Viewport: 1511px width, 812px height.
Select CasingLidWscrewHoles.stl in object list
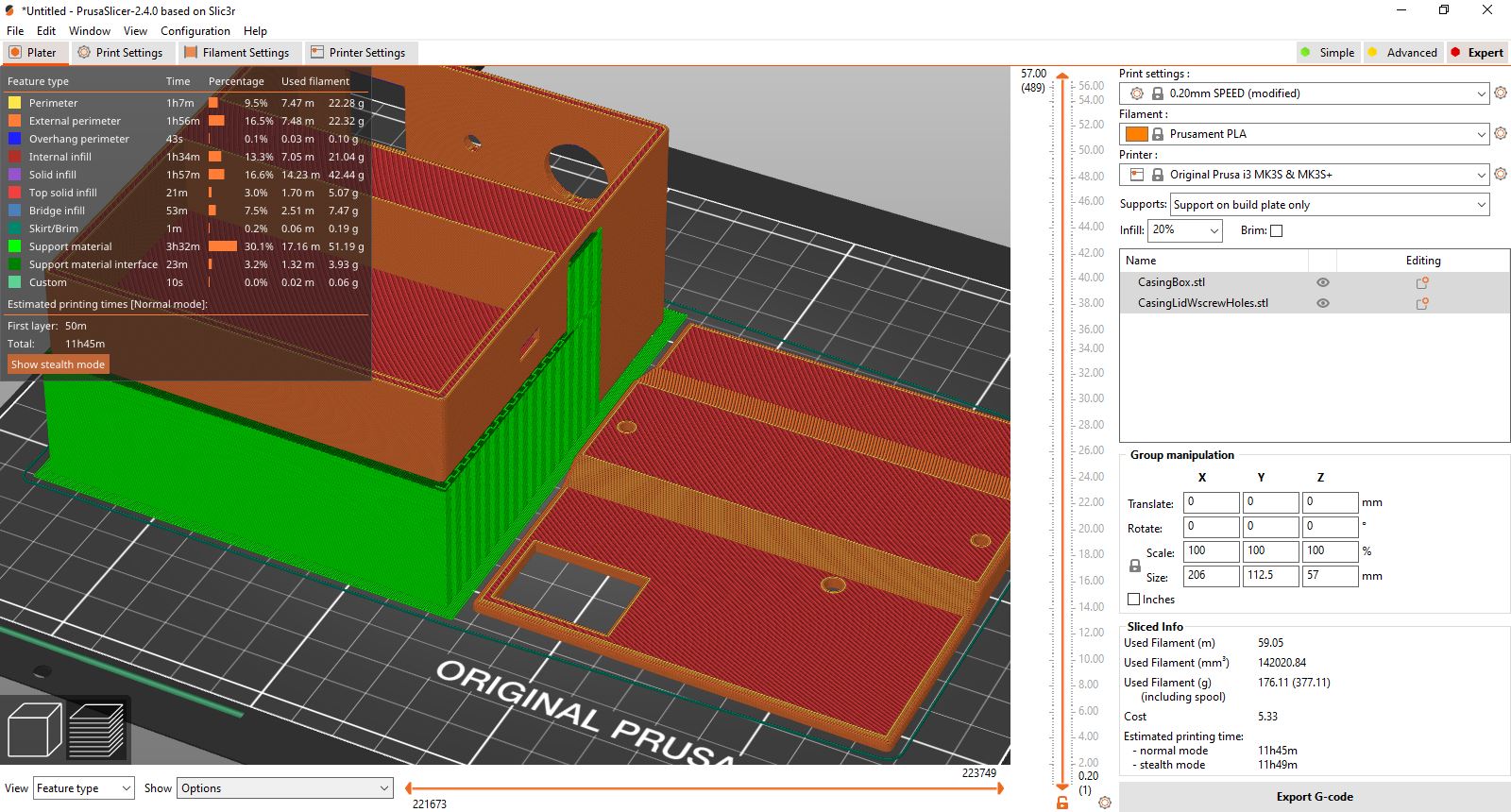(1202, 303)
